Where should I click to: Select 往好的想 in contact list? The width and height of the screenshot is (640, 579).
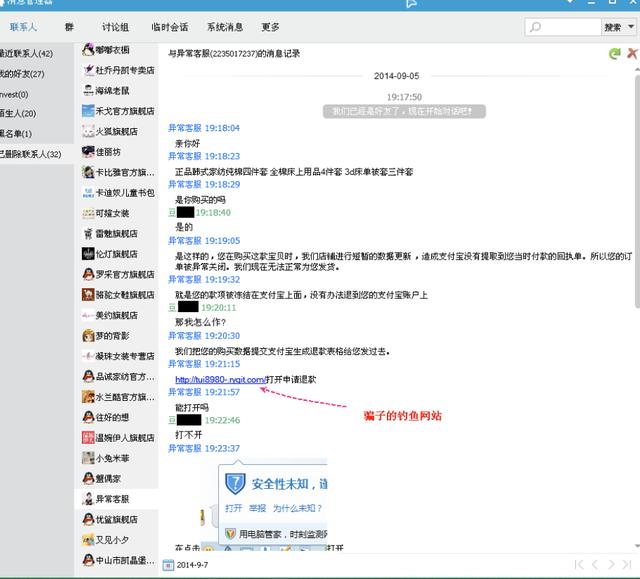click(116, 417)
